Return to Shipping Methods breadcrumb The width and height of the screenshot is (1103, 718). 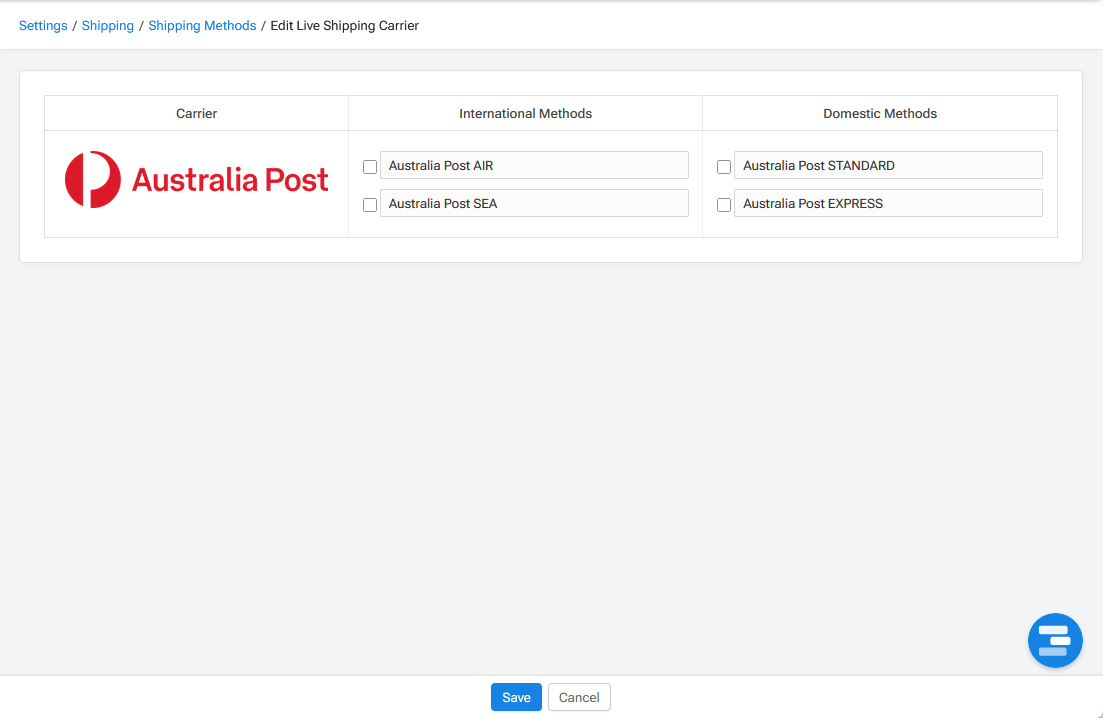pyautogui.click(x=202, y=25)
